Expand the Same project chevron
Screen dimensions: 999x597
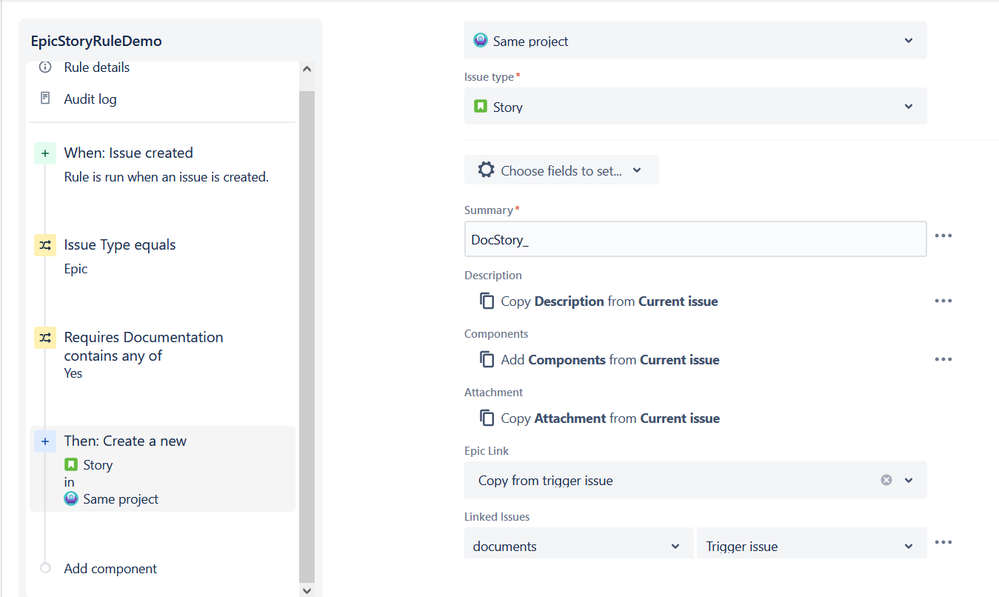pyautogui.click(x=909, y=41)
